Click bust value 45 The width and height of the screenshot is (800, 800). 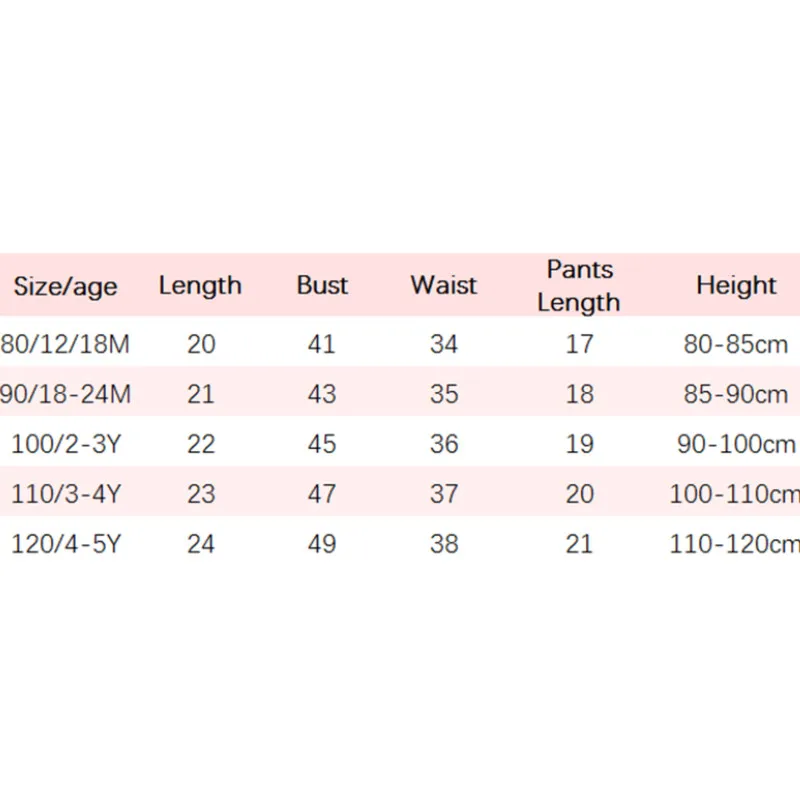coord(322,444)
